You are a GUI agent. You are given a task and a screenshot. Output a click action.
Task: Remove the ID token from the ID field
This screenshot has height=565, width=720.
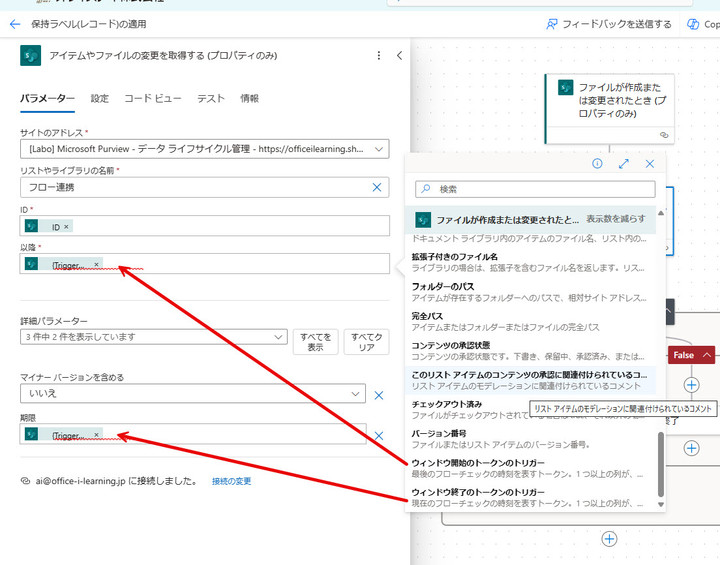tap(66, 227)
